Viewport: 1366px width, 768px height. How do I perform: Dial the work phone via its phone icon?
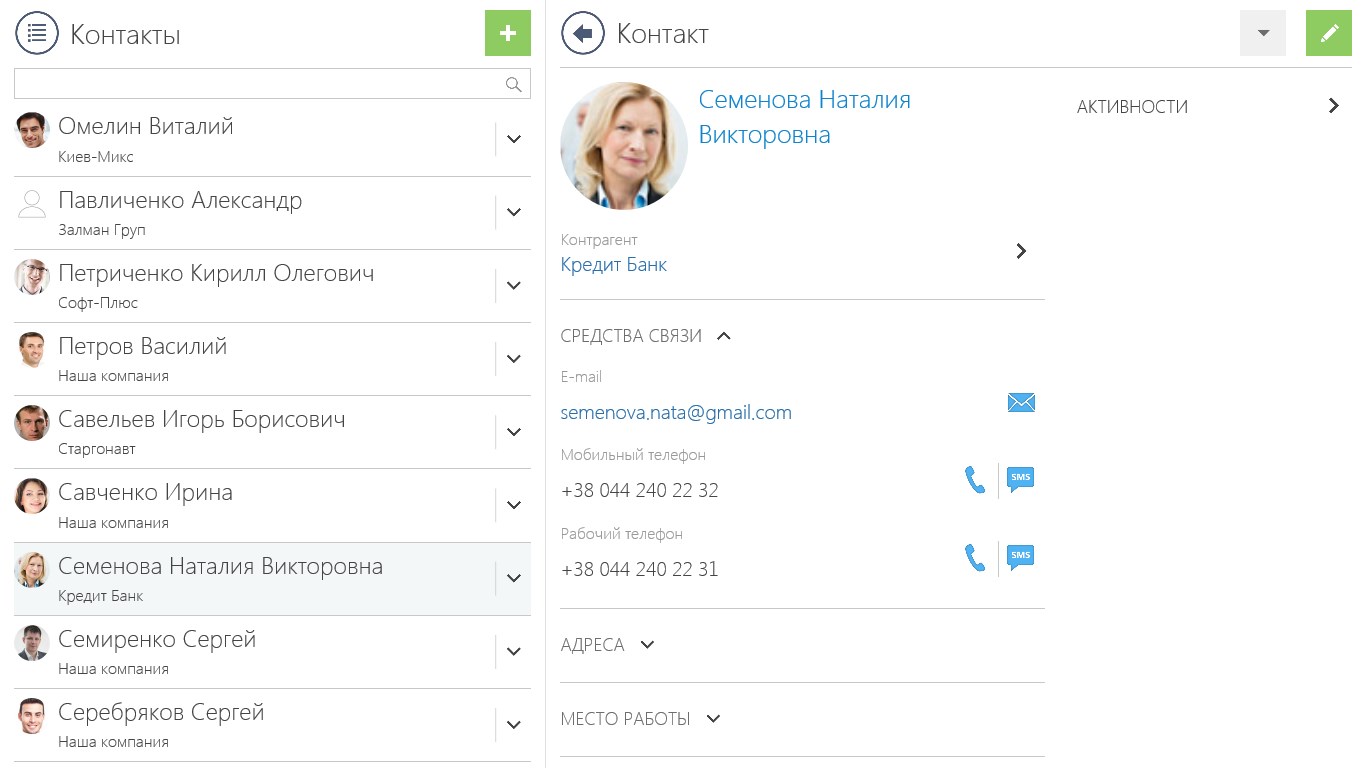pyautogui.click(x=975, y=558)
